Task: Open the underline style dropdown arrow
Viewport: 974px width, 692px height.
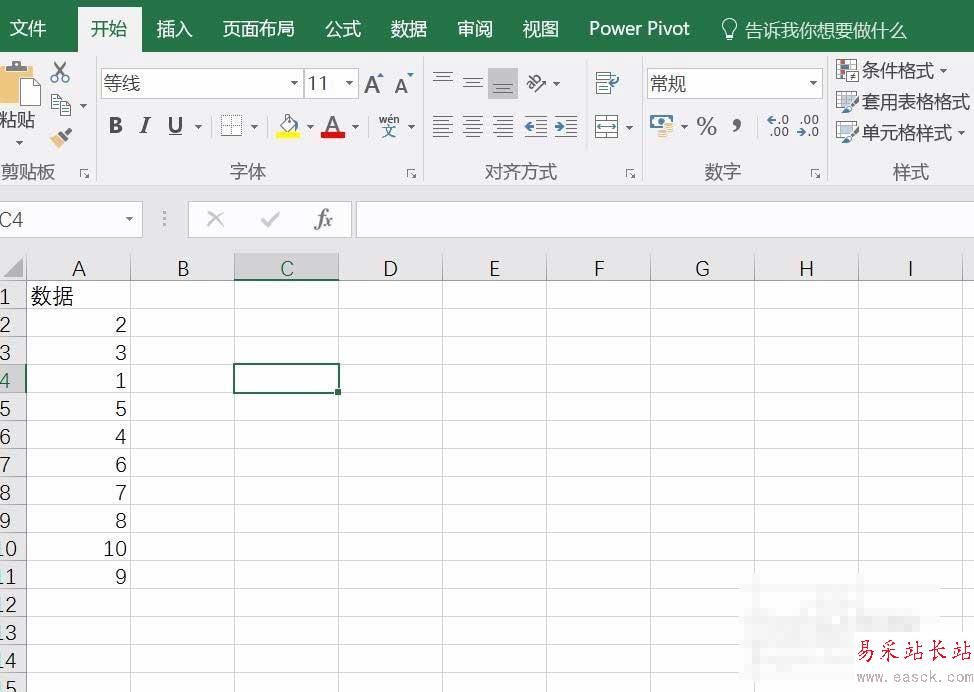Action: (198, 127)
